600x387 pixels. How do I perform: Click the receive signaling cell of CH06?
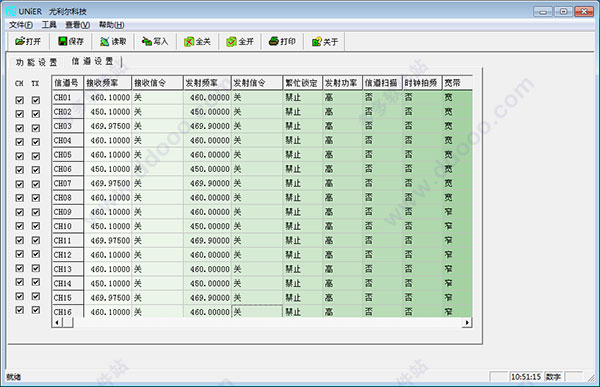pos(158,169)
